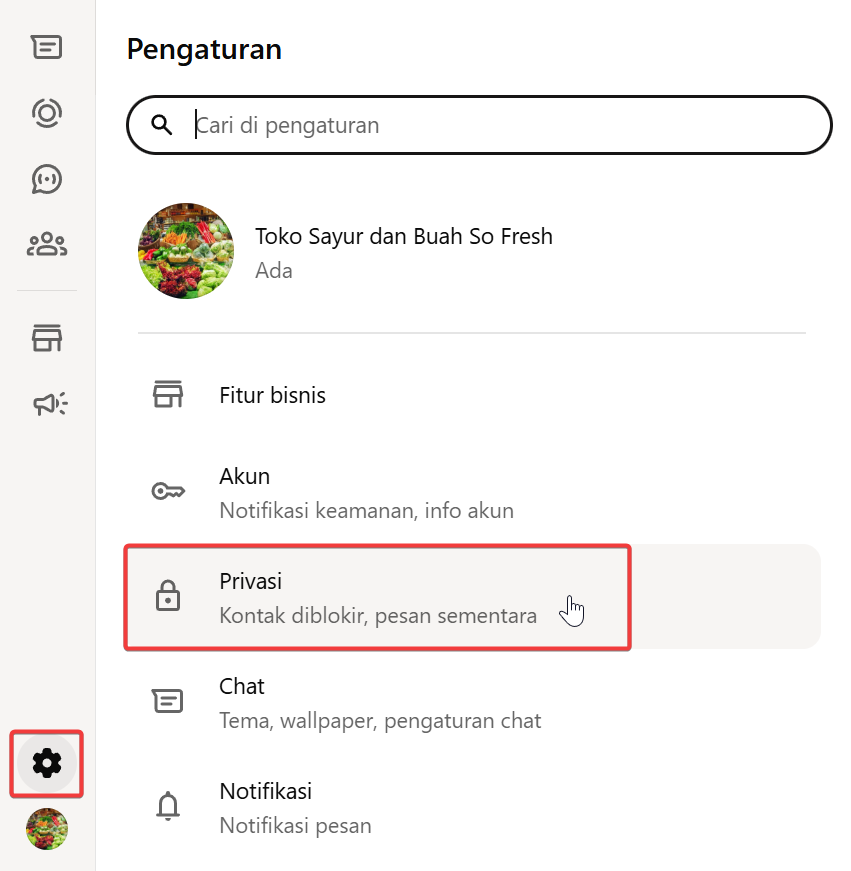This screenshot has width=851, height=871.
Task: Click the magnifying glass search icon
Action: pos(161,125)
